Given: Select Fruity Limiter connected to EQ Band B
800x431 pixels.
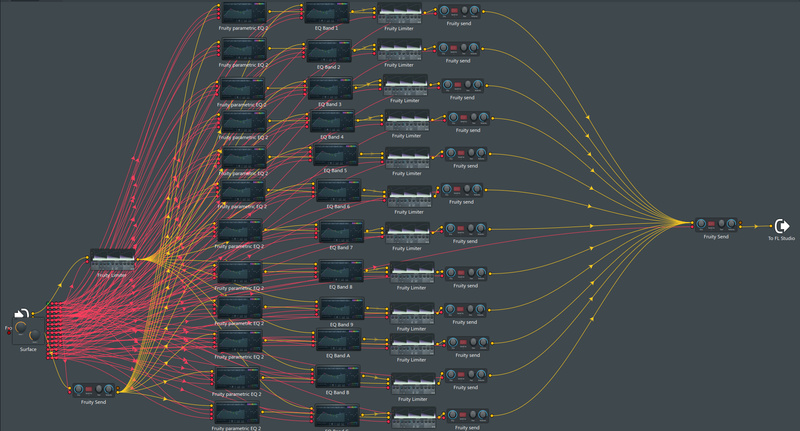Looking at the screenshot, I should tap(414, 385).
